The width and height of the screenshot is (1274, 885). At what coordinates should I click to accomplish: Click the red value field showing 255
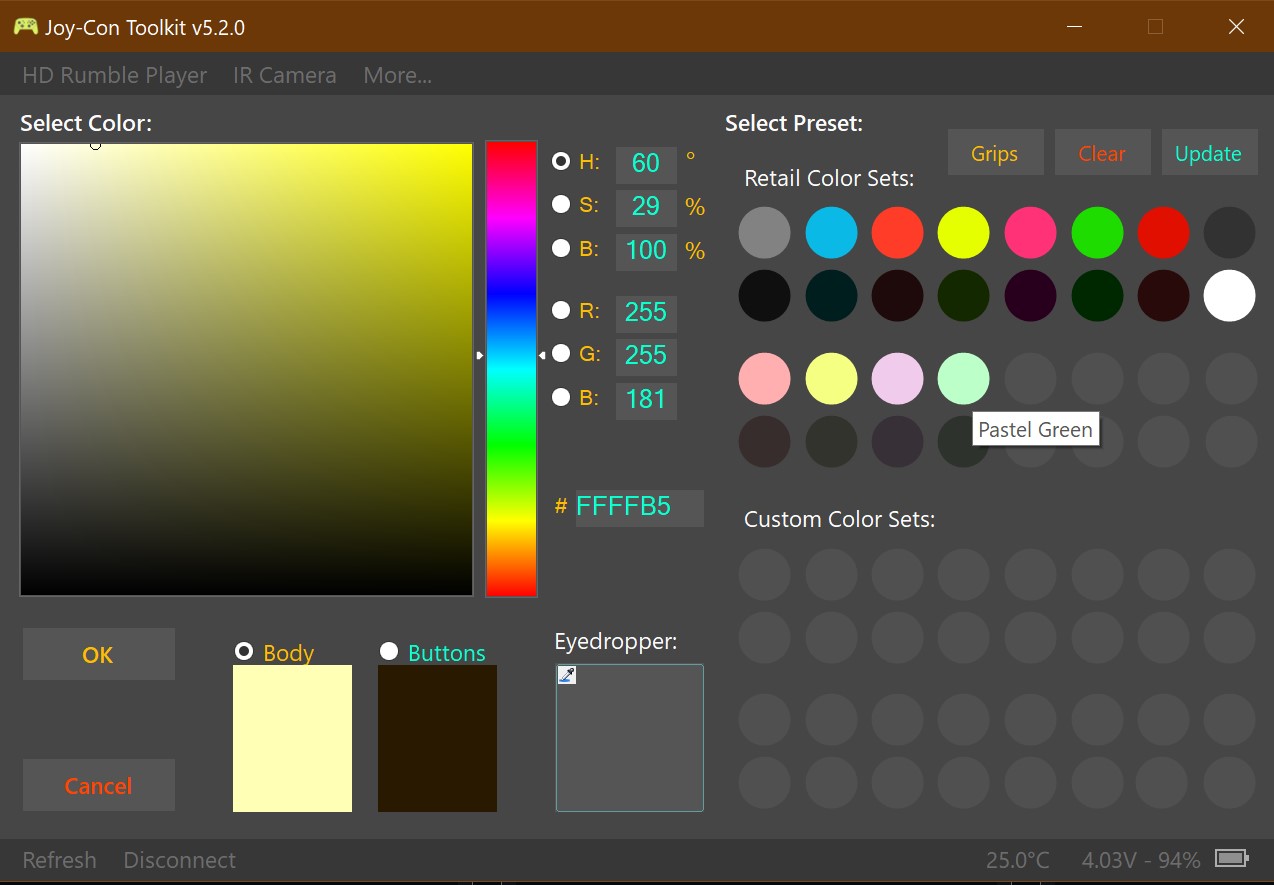point(646,313)
